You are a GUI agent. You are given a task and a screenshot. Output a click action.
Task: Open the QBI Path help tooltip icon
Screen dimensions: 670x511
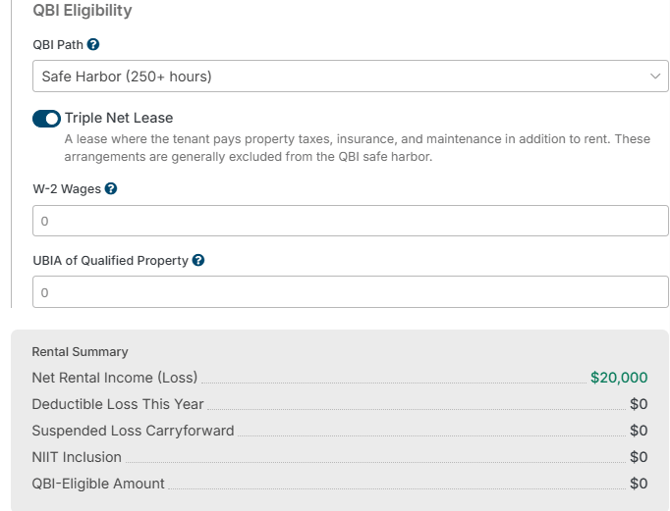tap(93, 44)
